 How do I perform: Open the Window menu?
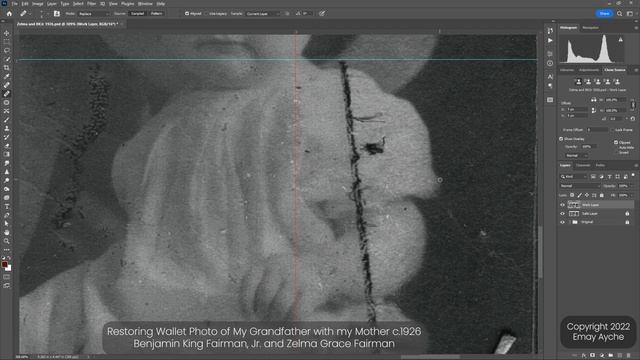[145, 4]
